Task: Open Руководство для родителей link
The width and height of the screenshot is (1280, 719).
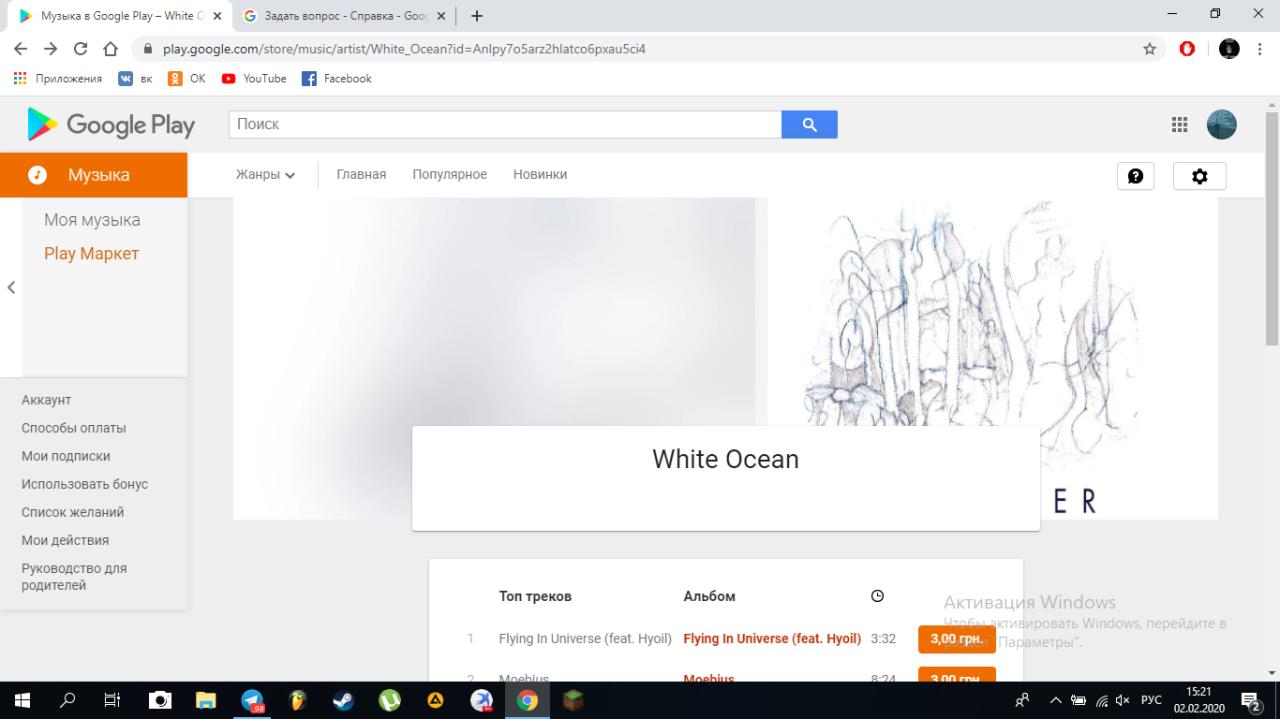Action: pos(74,577)
